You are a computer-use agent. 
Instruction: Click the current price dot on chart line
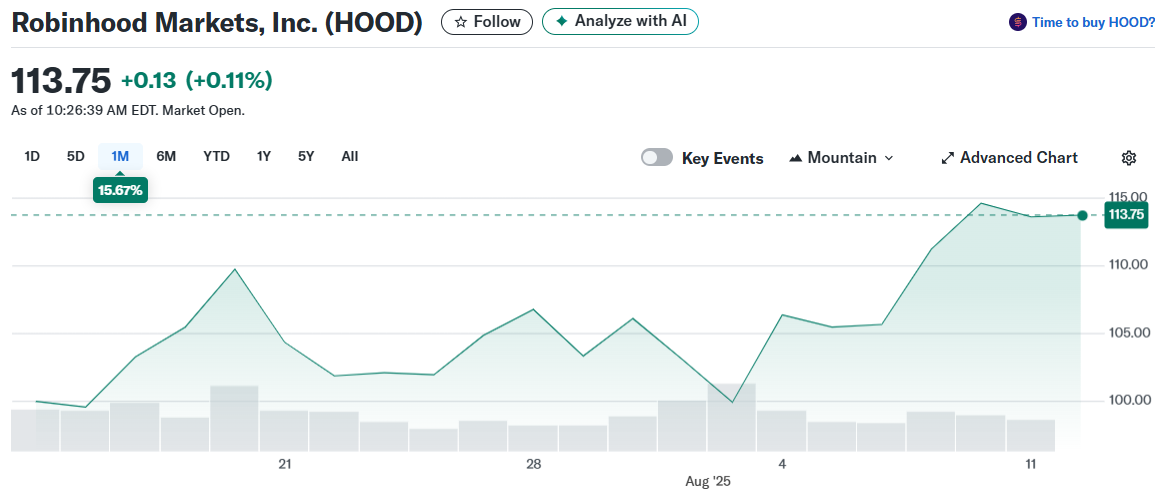[x=1082, y=215]
